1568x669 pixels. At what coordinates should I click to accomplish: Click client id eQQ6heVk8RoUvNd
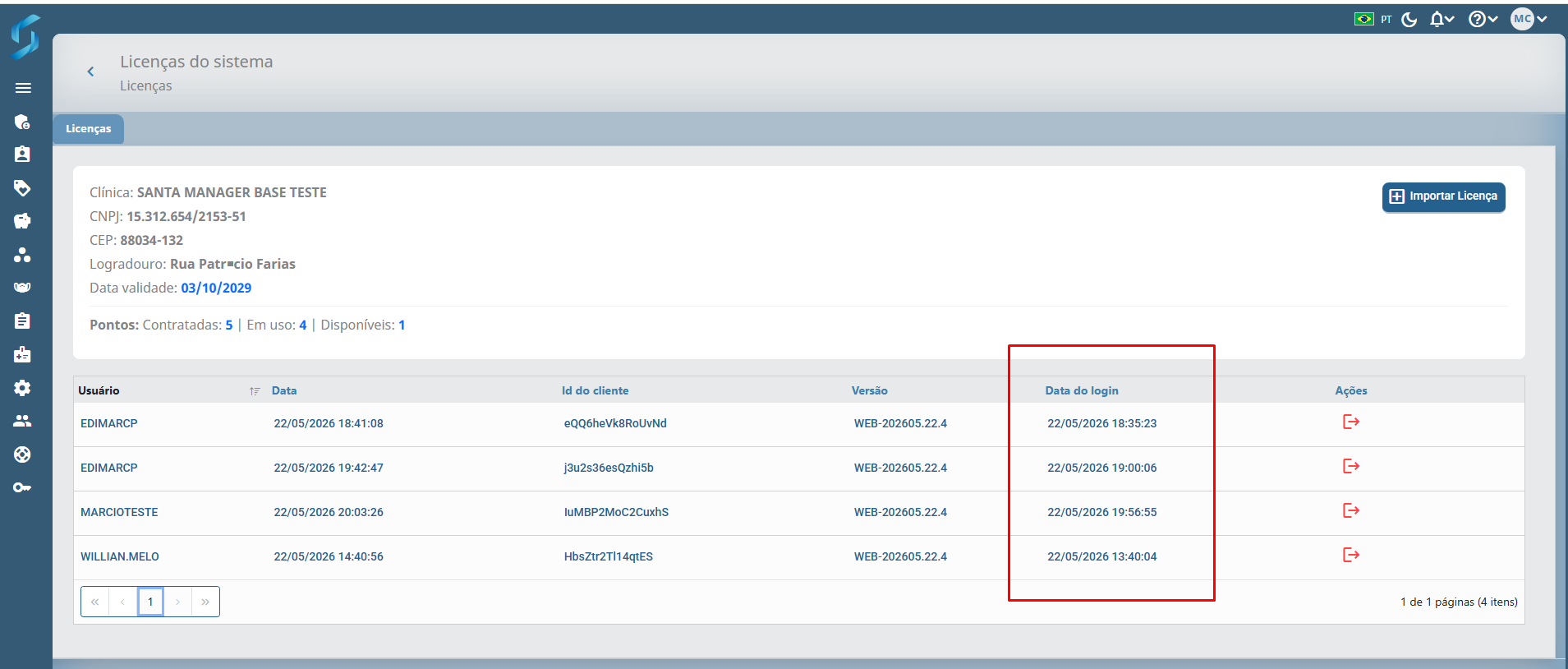tap(615, 423)
